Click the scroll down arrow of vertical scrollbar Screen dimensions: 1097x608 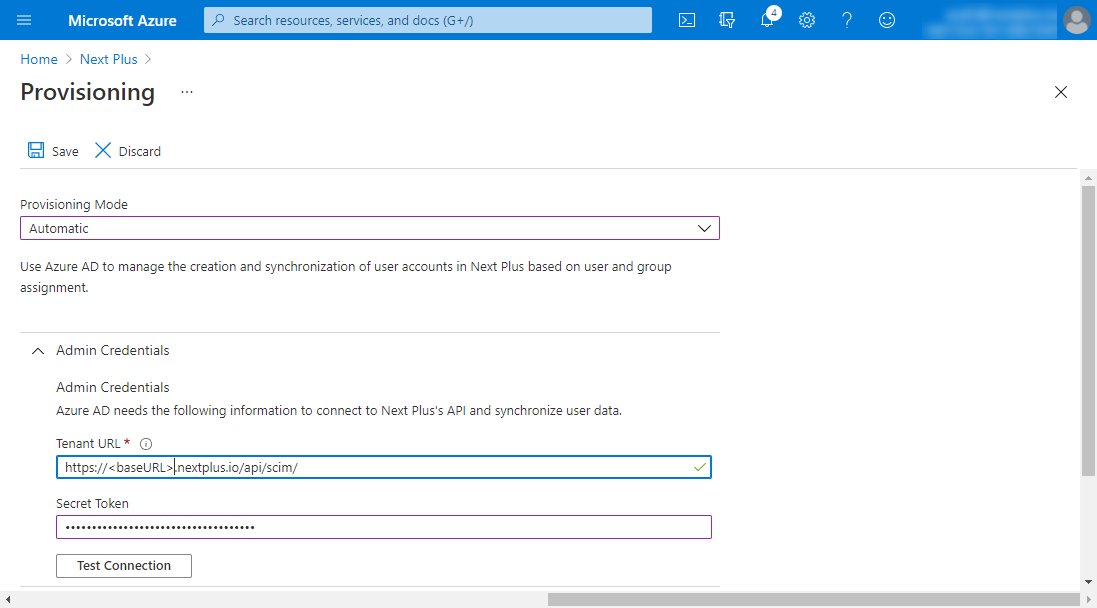point(1088,581)
